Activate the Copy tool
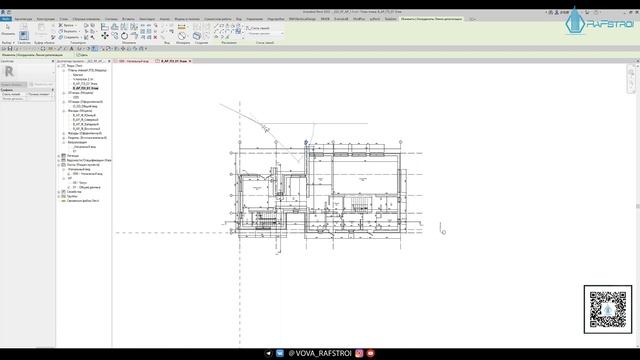640x360 pixels. click(115, 36)
